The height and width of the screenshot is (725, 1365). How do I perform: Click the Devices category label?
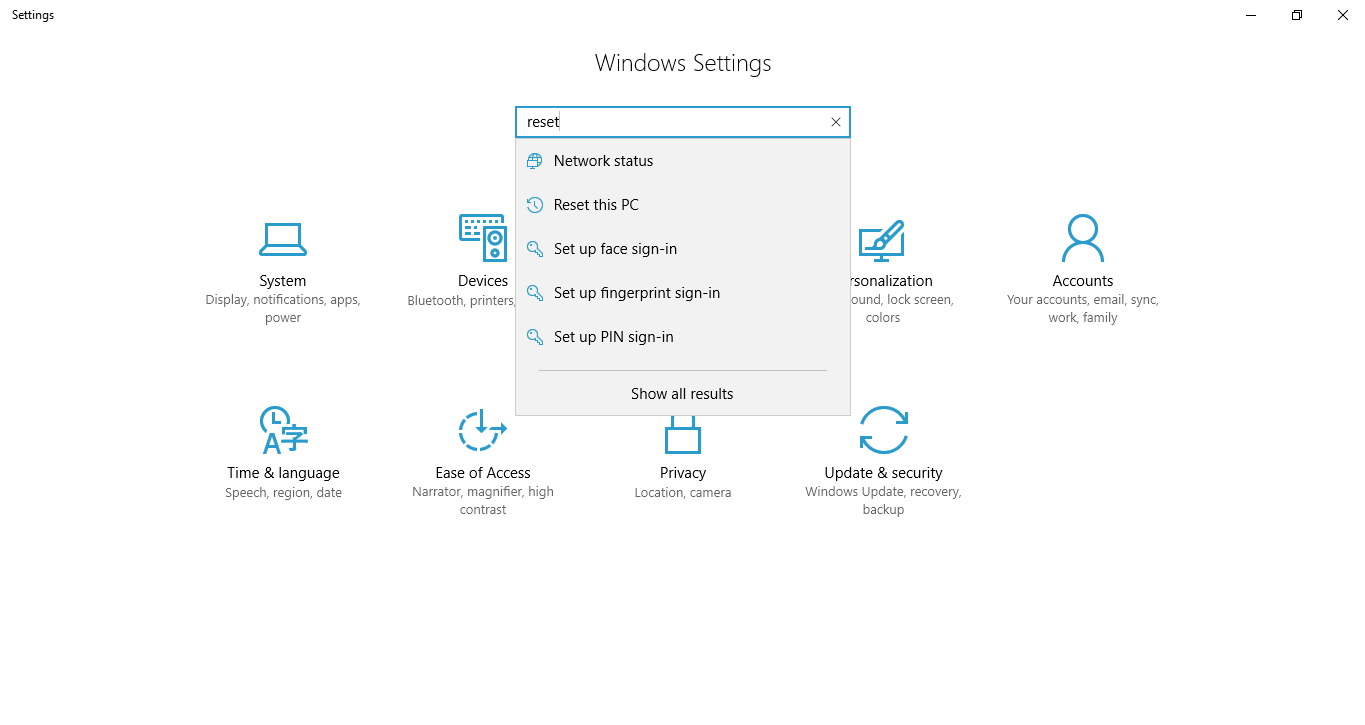point(483,281)
